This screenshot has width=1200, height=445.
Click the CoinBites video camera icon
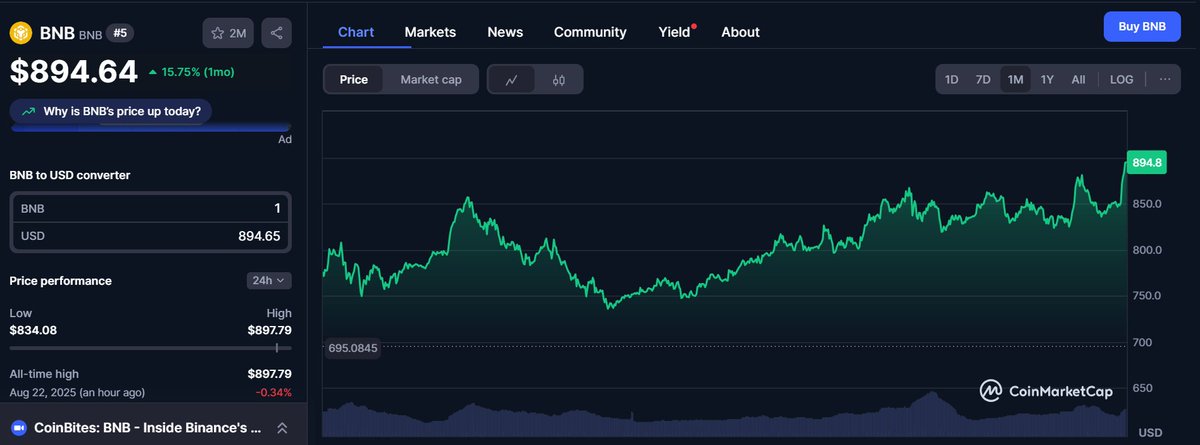coord(18,427)
